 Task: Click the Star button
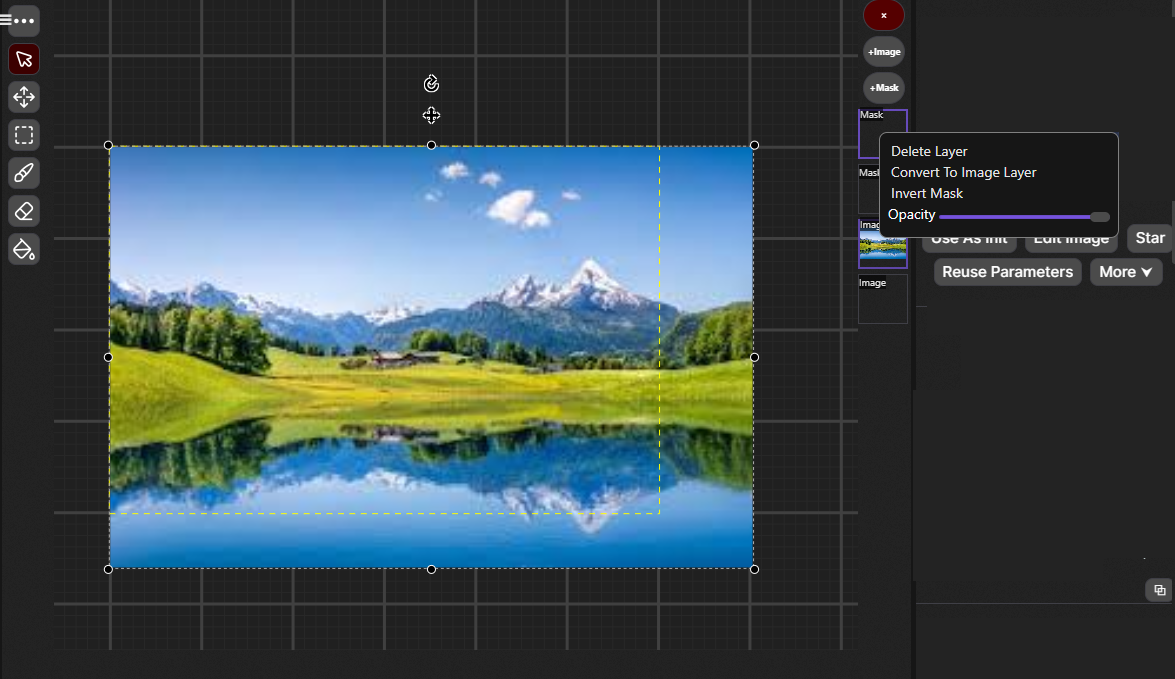[x=1150, y=238]
